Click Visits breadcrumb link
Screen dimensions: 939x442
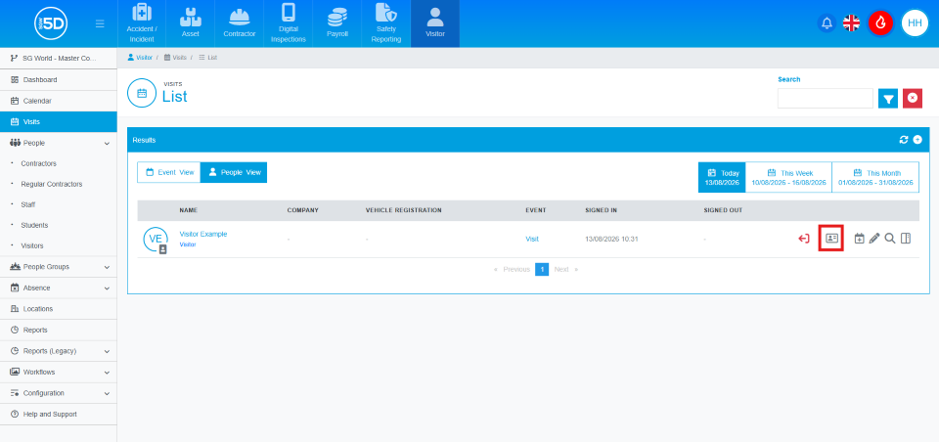[x=175, y=57]
